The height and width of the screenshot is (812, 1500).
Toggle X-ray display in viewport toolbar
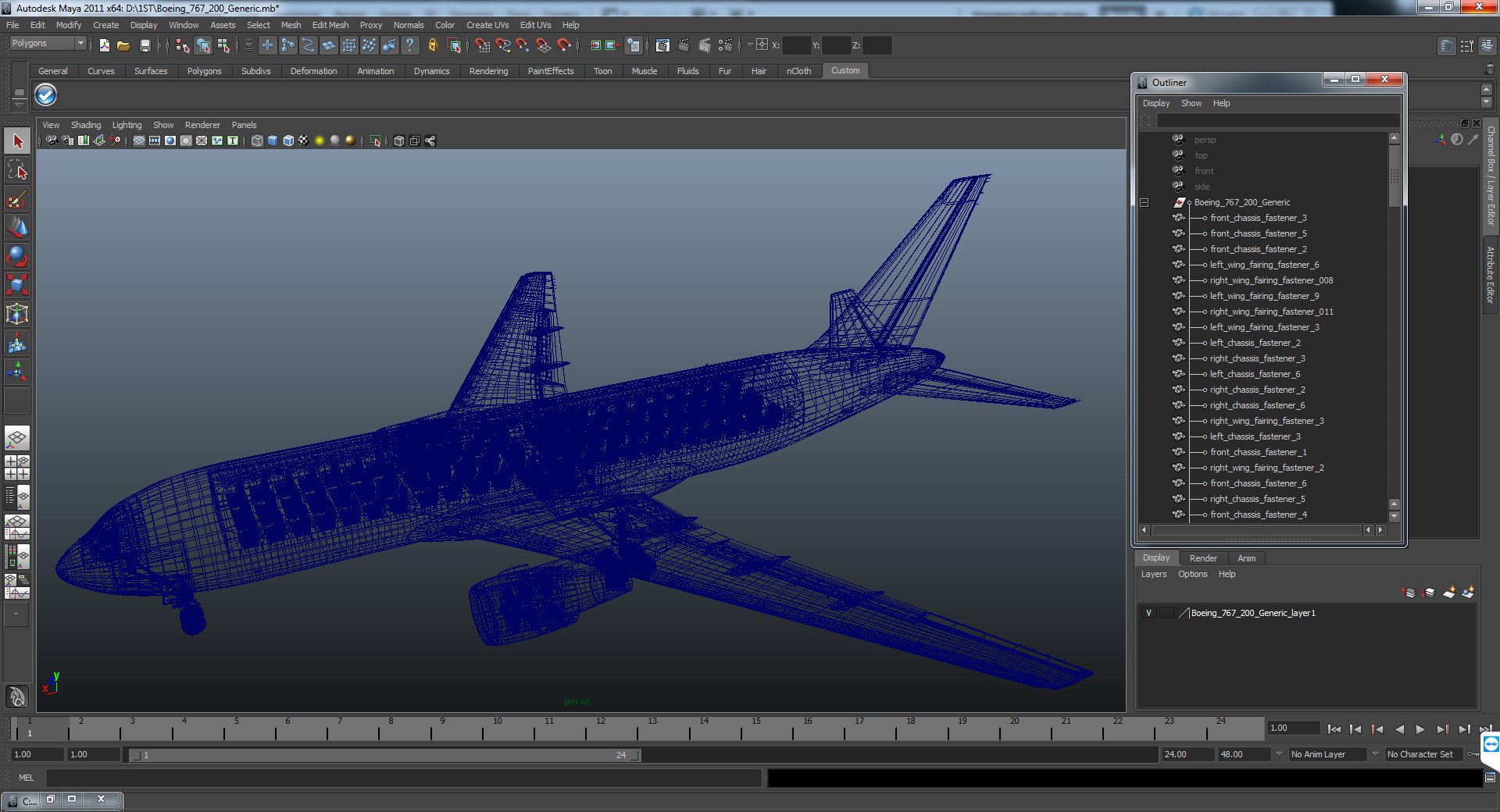click(399, 141)
